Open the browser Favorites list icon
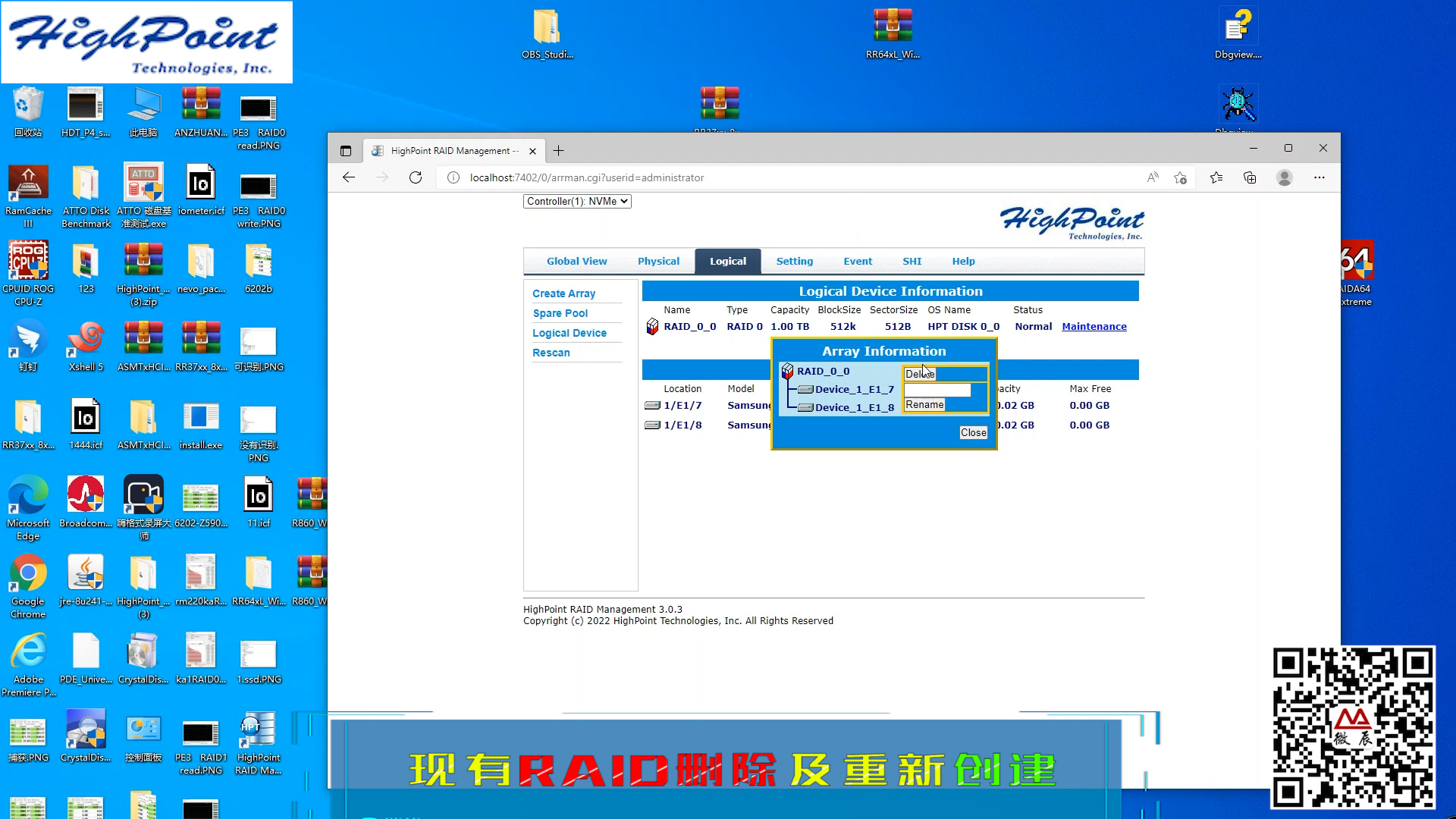Screen dimensions: 1456x819 [1216, 177]
